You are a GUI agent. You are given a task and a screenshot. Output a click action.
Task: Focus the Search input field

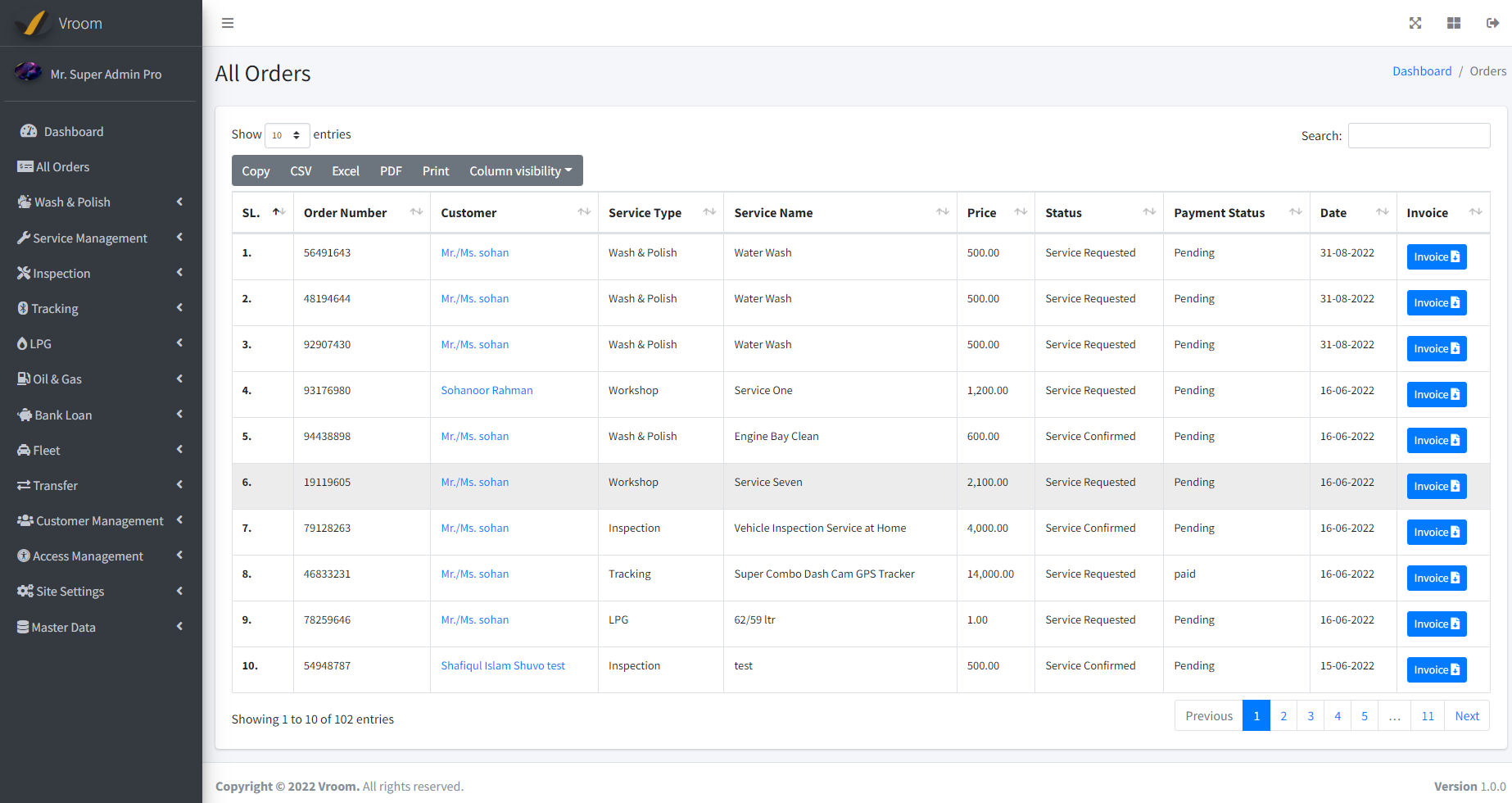tap(1419, 135)
